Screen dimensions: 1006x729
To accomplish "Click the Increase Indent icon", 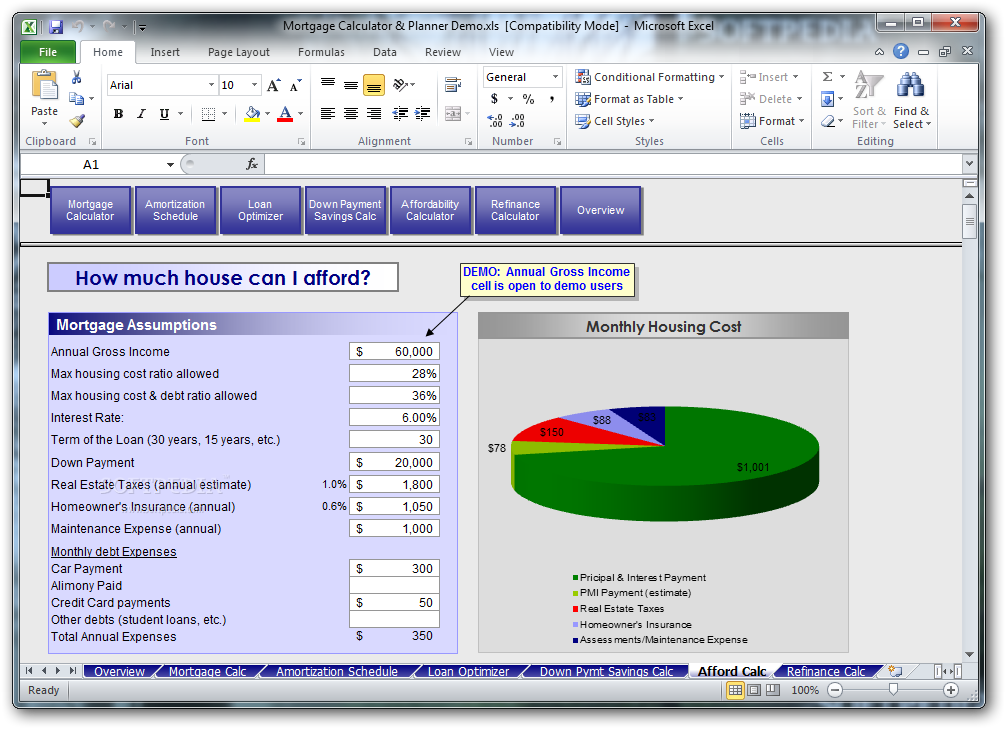I will click(x=422, y=114).
